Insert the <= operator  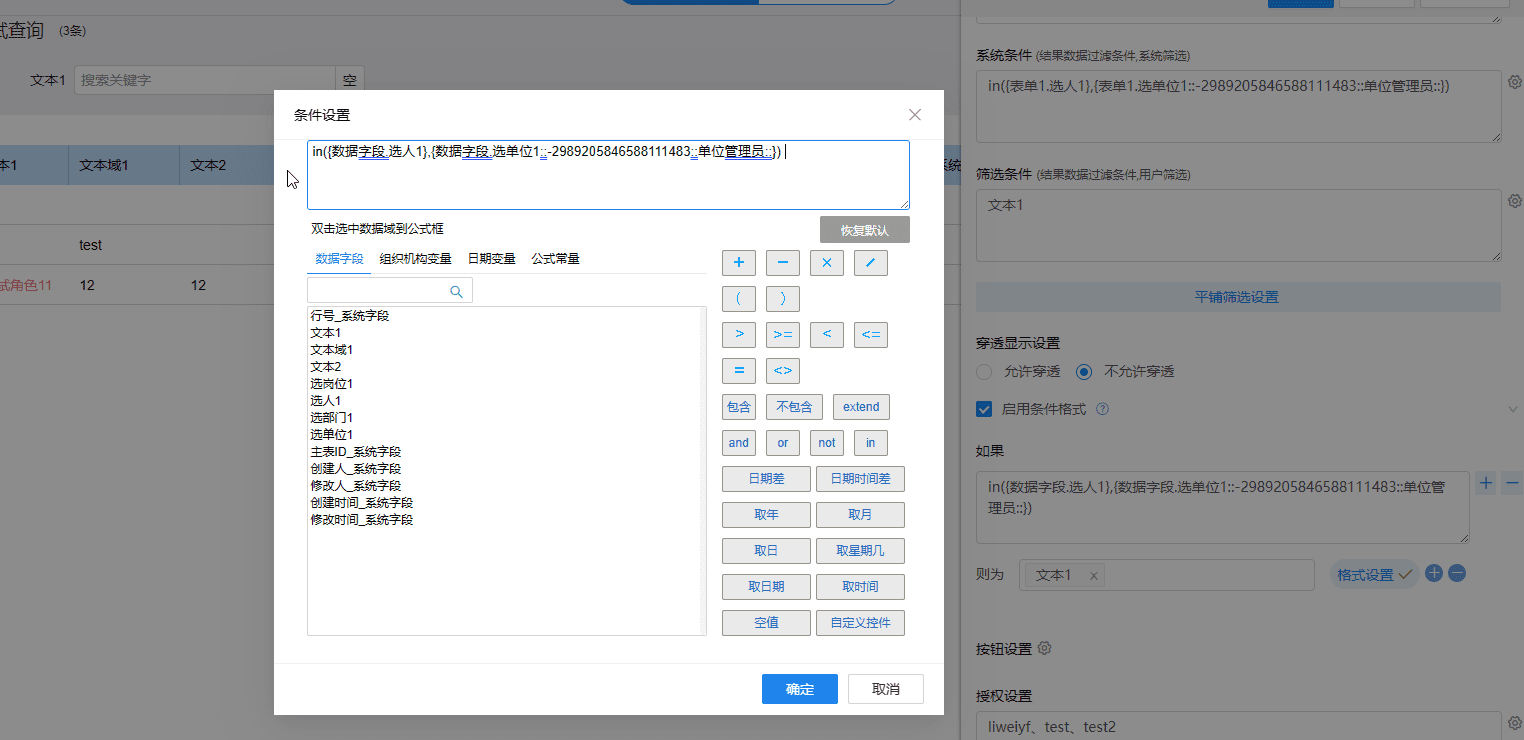pos(870,335)
